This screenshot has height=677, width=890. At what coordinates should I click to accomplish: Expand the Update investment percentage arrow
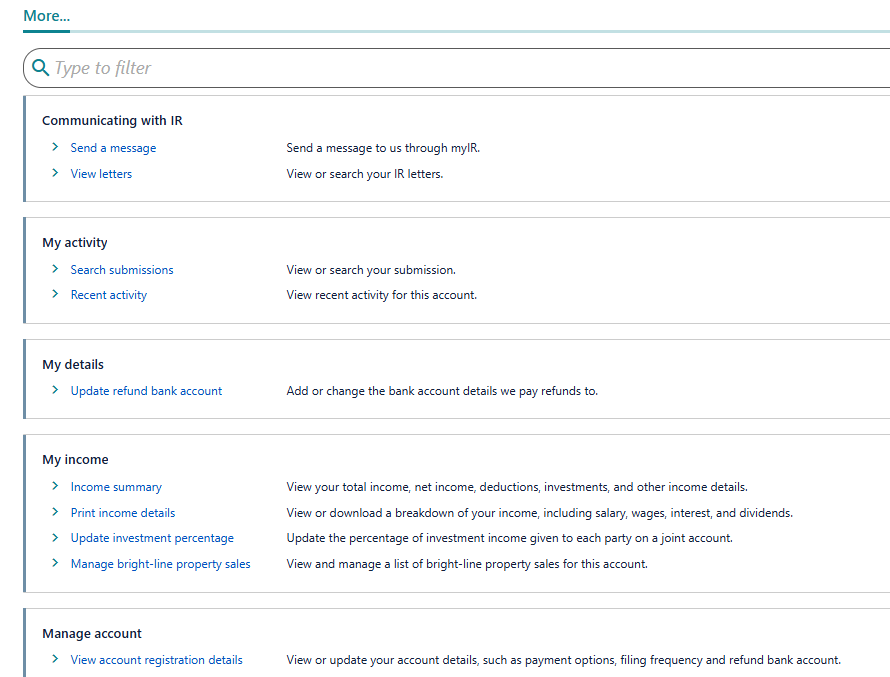pos(56,537)
